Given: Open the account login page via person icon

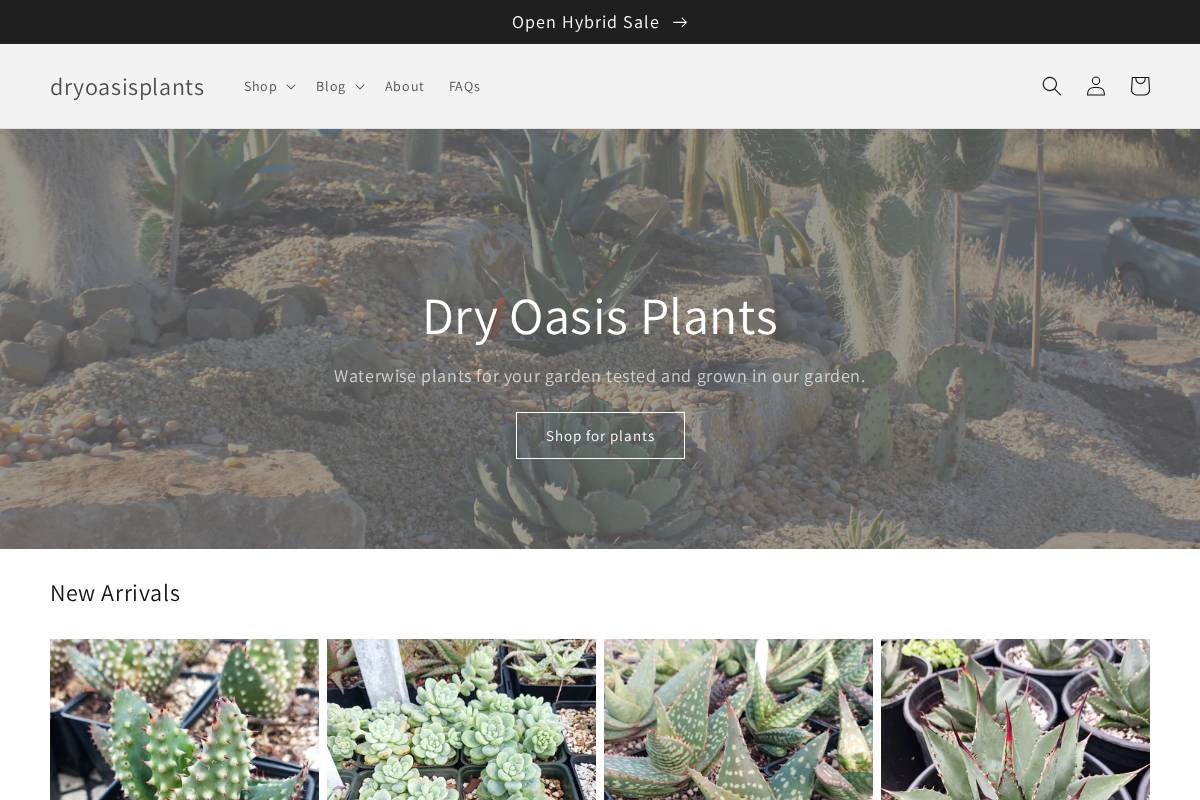Looking at the screenshot, I should pos(1096,86).
